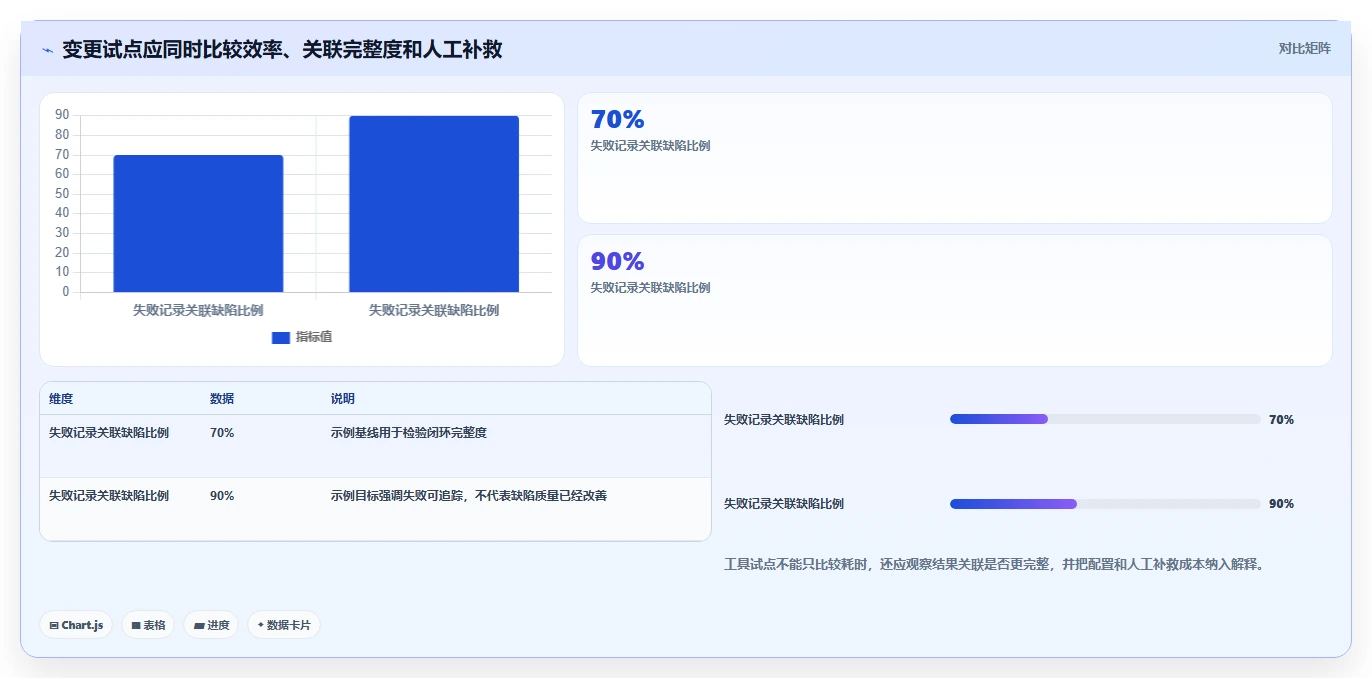Click the 数据卡片 tag chip
1372x678 pixels.
click(284, 625)
